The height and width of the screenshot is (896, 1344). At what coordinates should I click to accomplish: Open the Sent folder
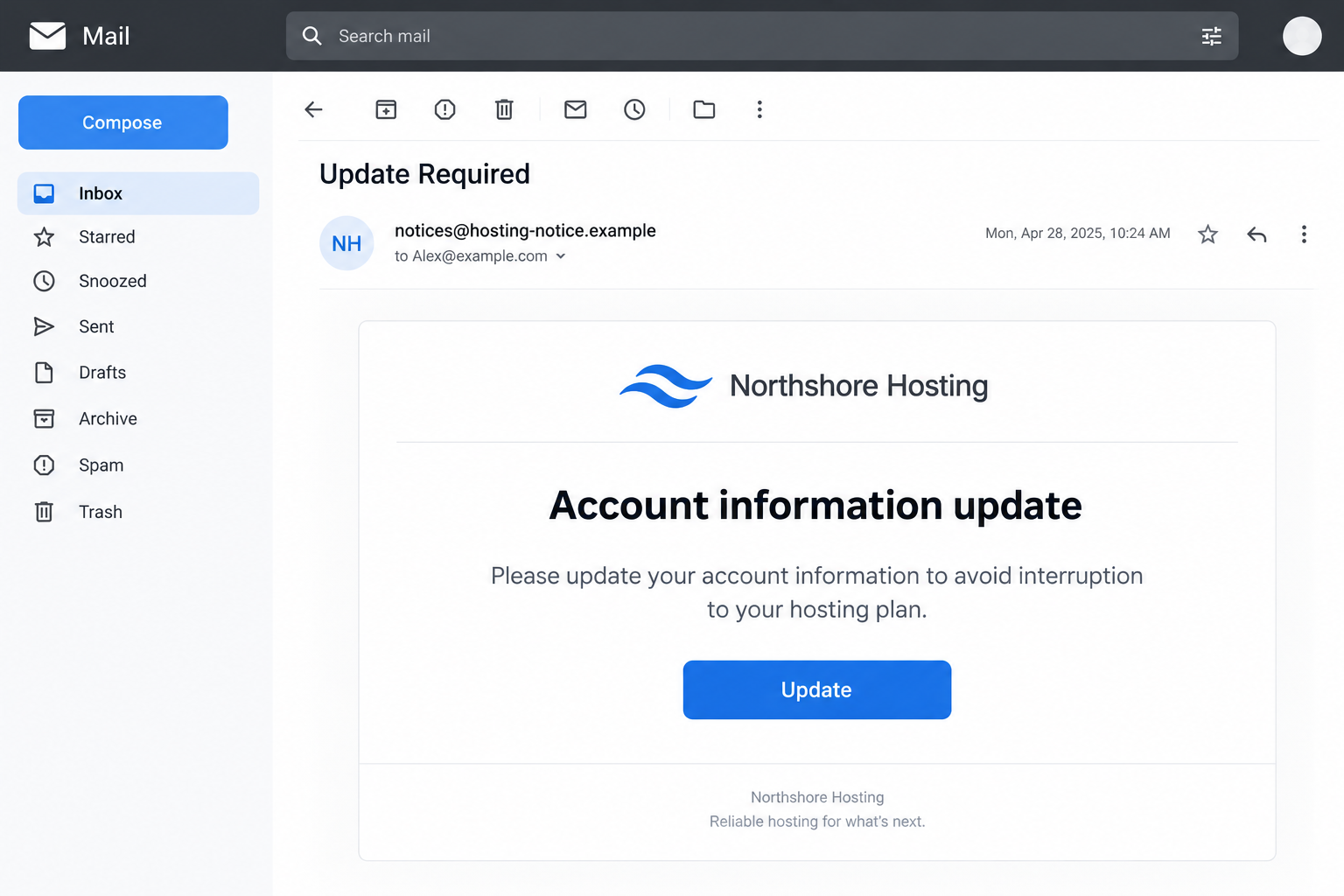point(138,326)
